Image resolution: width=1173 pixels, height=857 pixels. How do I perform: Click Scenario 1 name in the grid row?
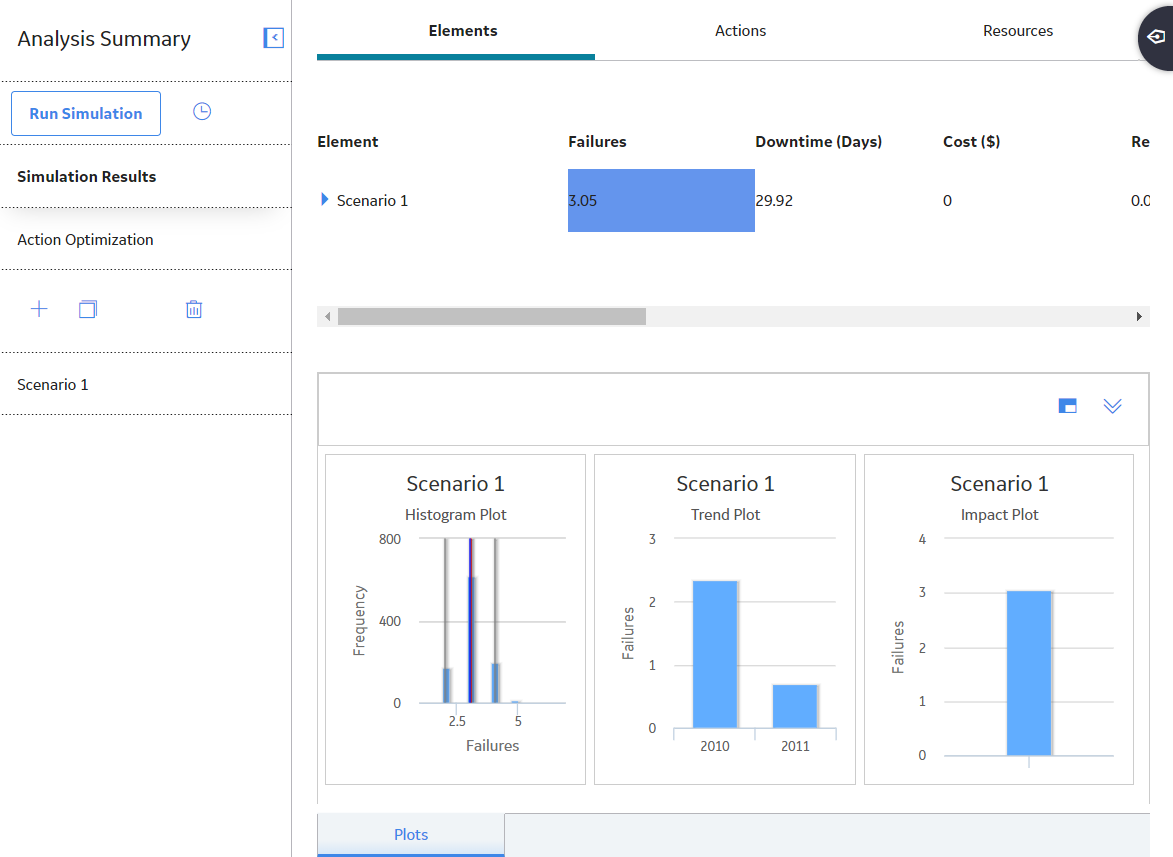pyautogui.click(x=373, y=200)
